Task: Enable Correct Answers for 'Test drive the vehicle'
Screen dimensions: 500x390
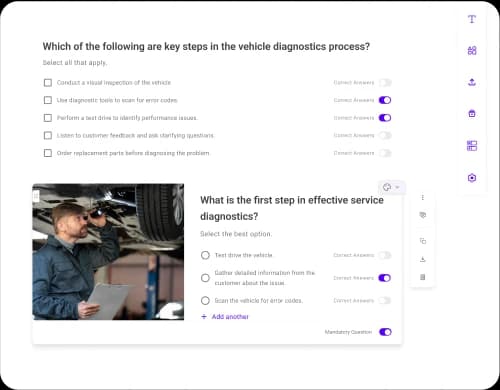Action: coord(385,255)
